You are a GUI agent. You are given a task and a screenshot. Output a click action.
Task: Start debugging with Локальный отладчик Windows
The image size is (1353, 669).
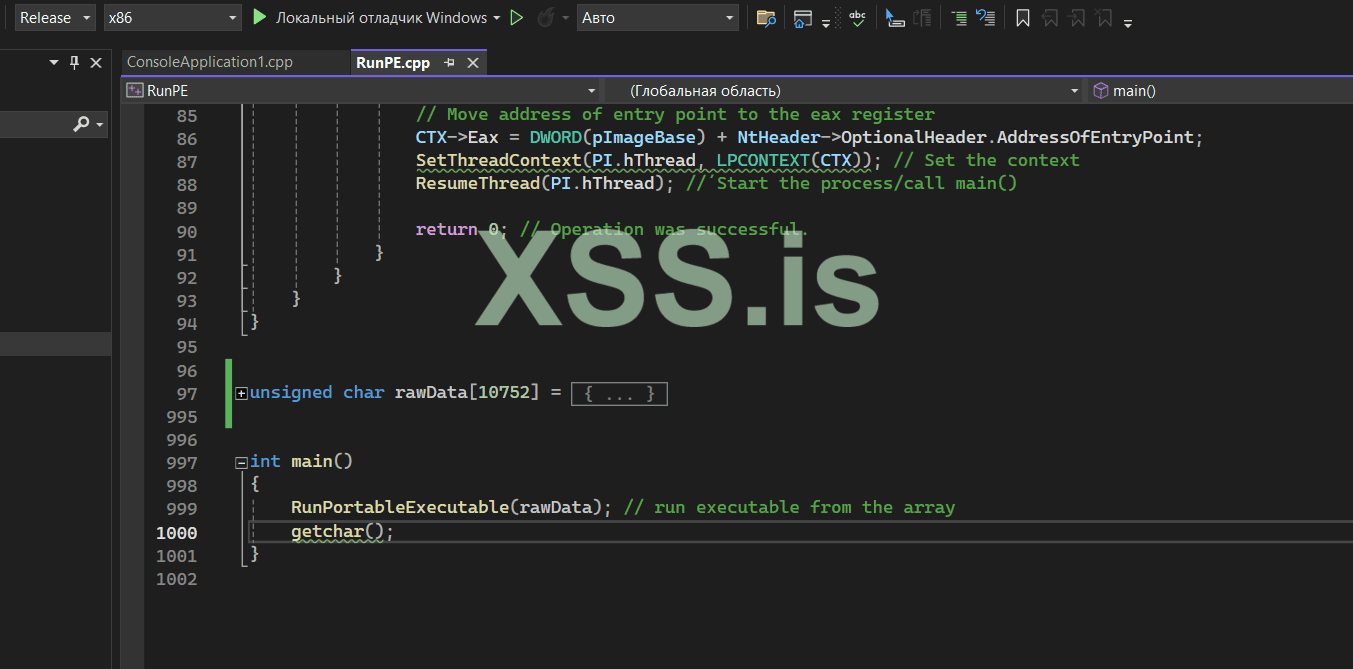tap(369, 17)
